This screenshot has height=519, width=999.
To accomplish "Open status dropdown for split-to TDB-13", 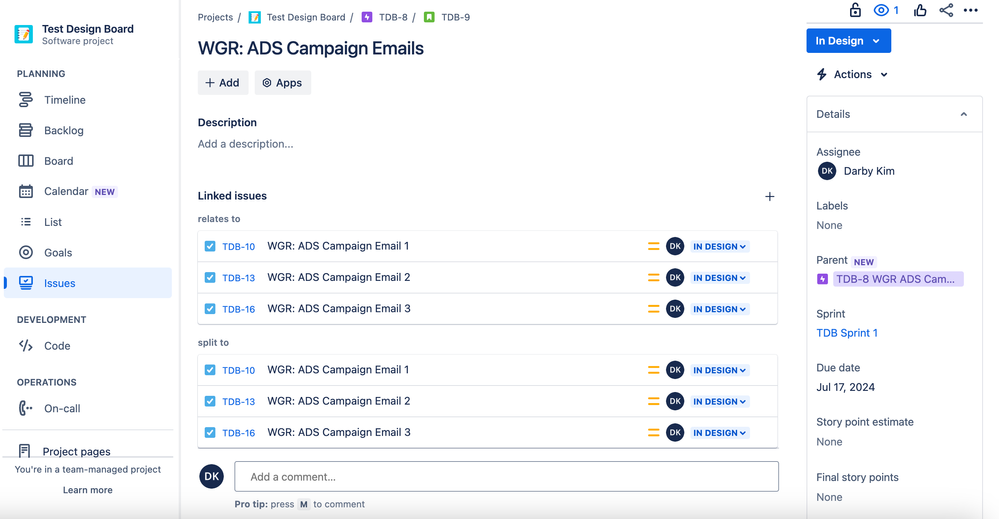I will [x=720, y=401].
